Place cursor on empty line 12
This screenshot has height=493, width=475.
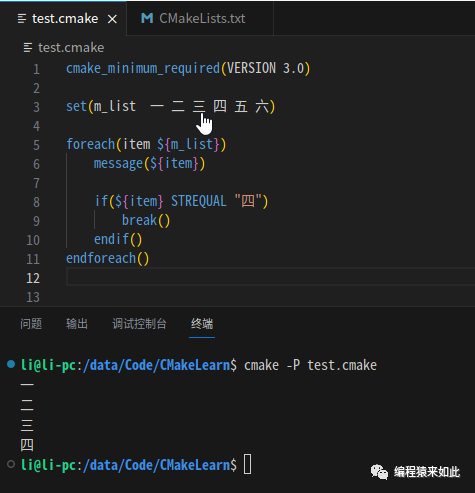click(x=270, y=277)
